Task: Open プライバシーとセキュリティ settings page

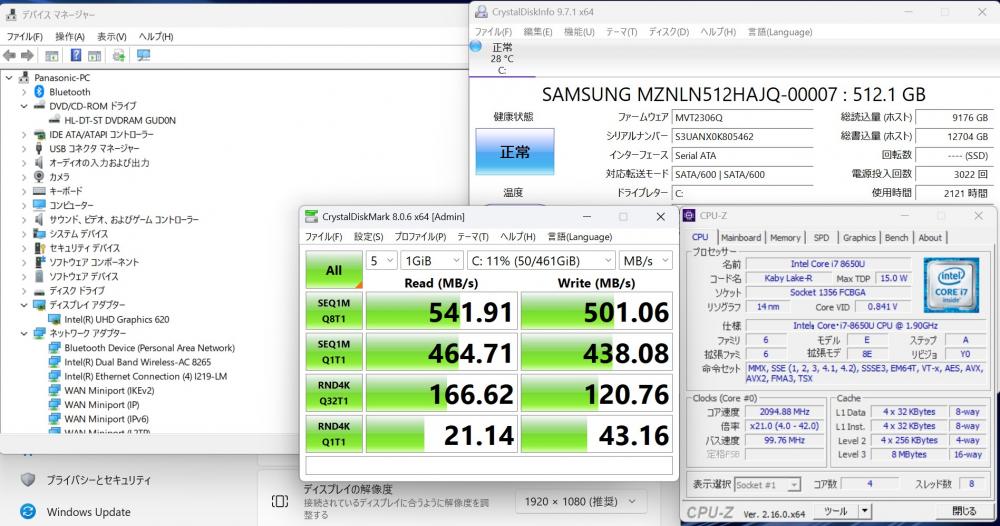Action: 99,480
